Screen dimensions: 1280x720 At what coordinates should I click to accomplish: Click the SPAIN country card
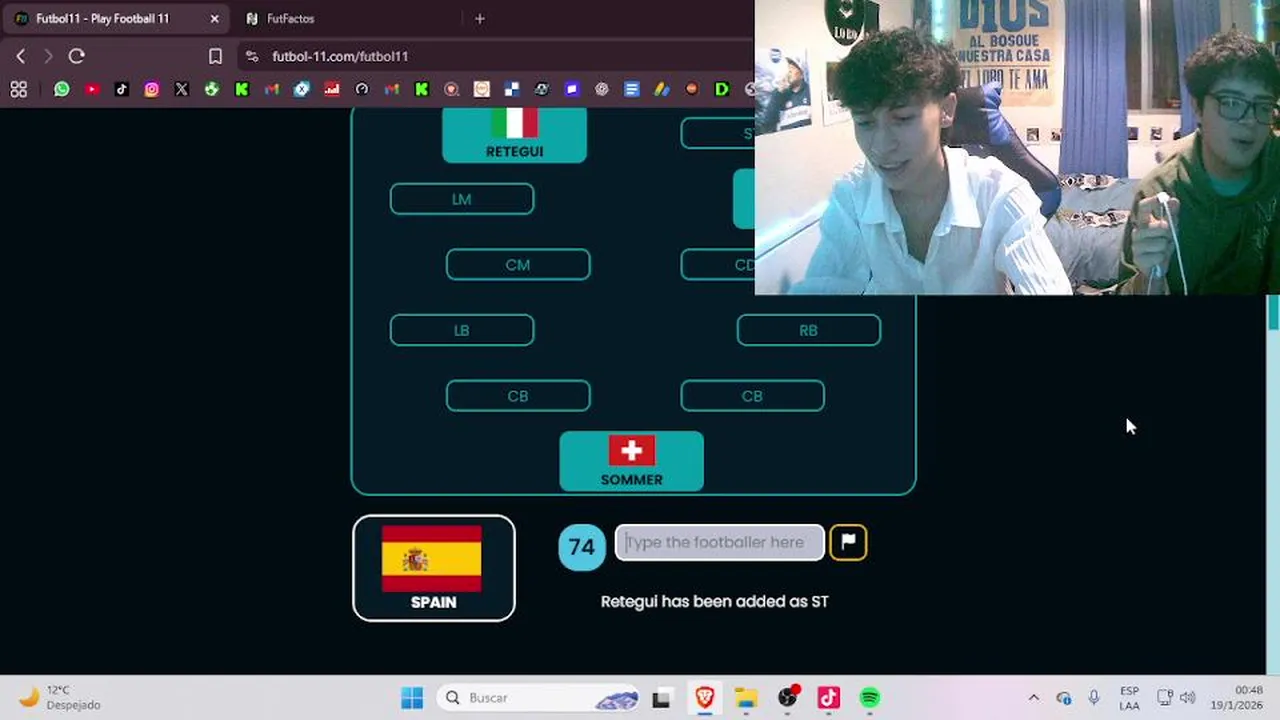point(434,568)
